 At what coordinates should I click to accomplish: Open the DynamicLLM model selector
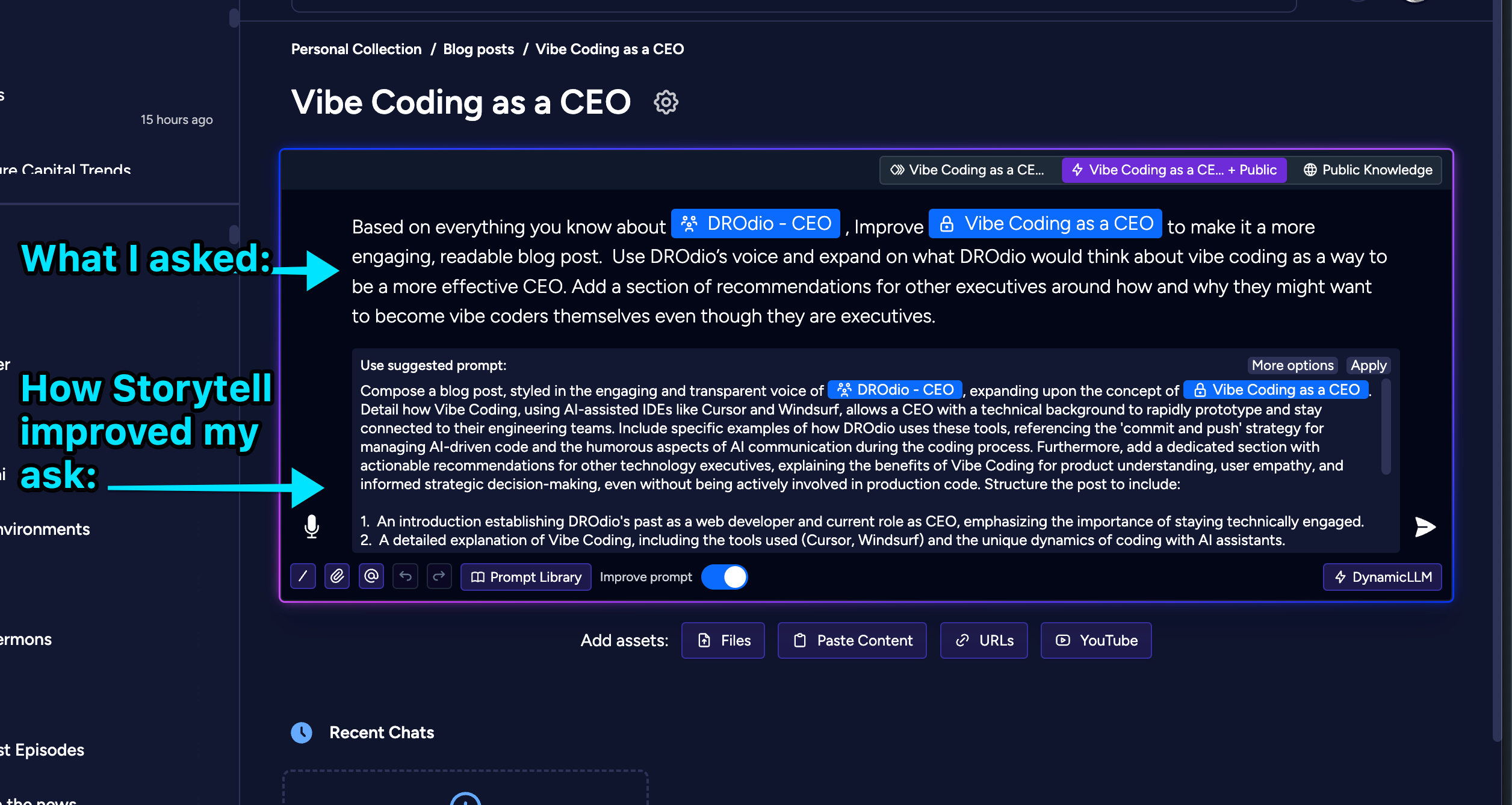(1382, 577)
